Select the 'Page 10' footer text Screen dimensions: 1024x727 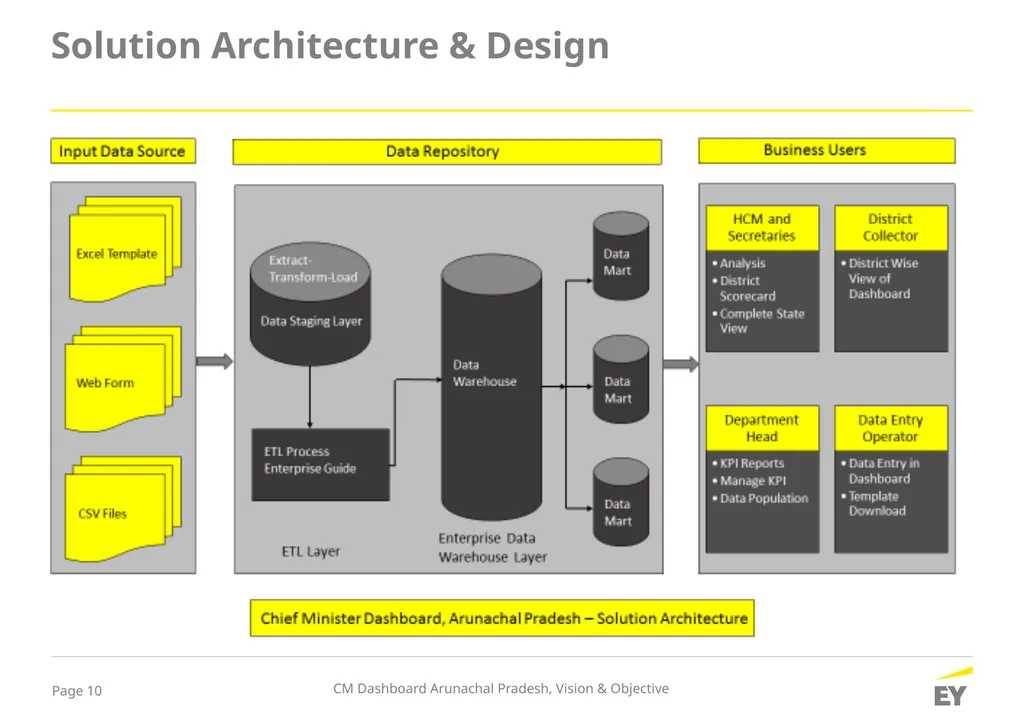[x=77, y=690]
